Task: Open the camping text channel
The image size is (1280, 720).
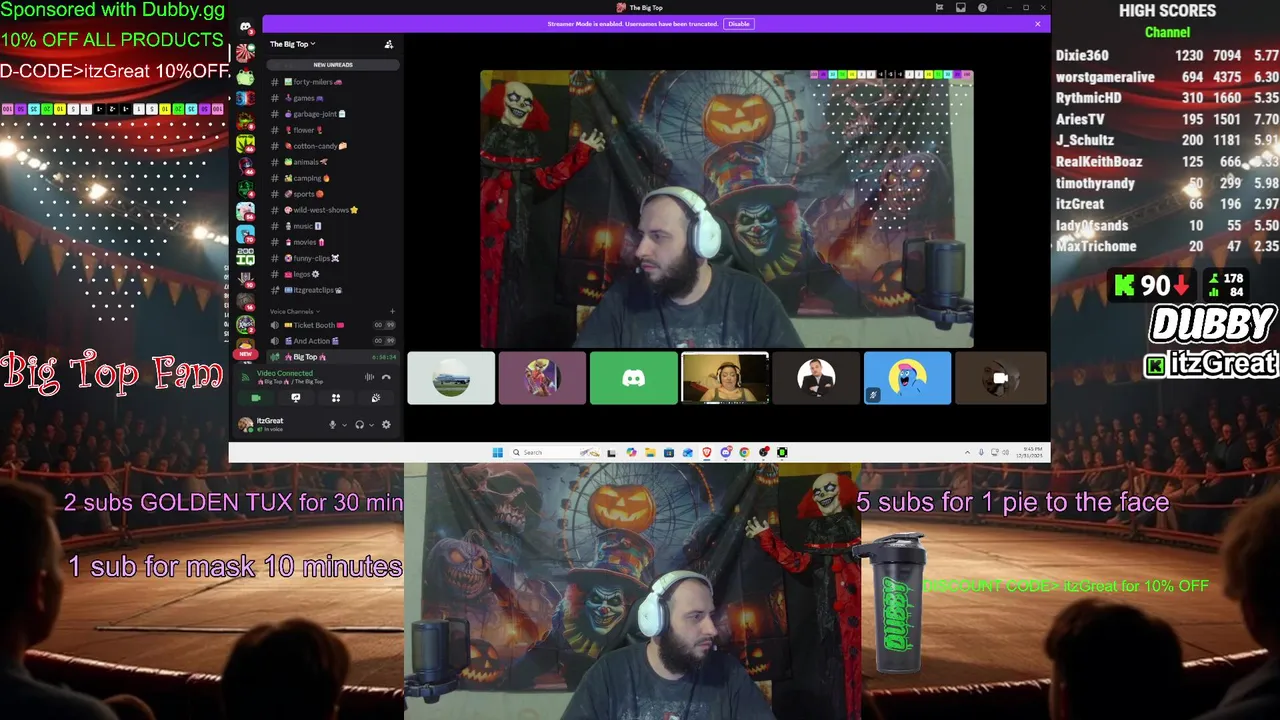Action: click(332, 178)
